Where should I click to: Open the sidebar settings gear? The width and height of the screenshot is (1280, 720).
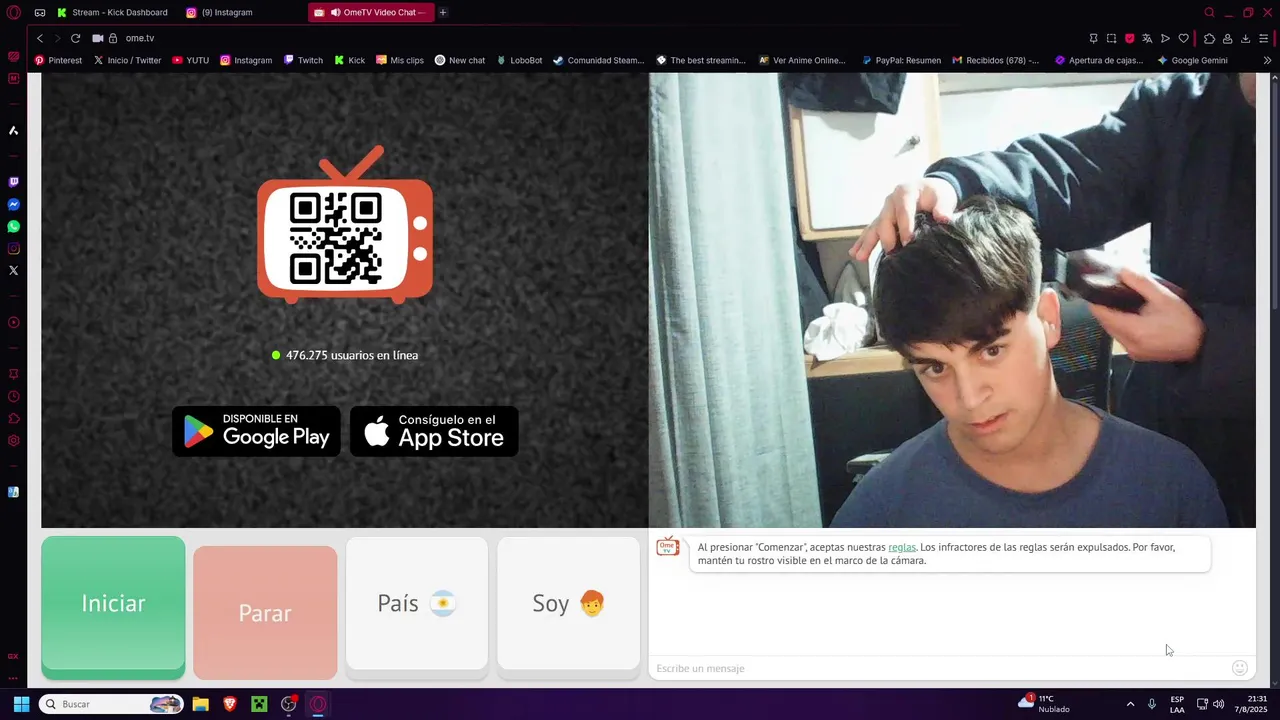click(14, 440)
